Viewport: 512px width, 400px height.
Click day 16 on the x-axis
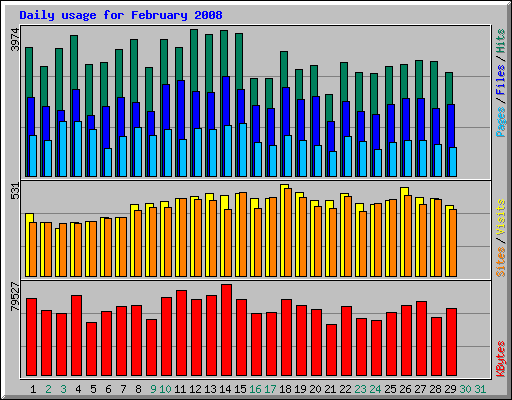[255, 389]
